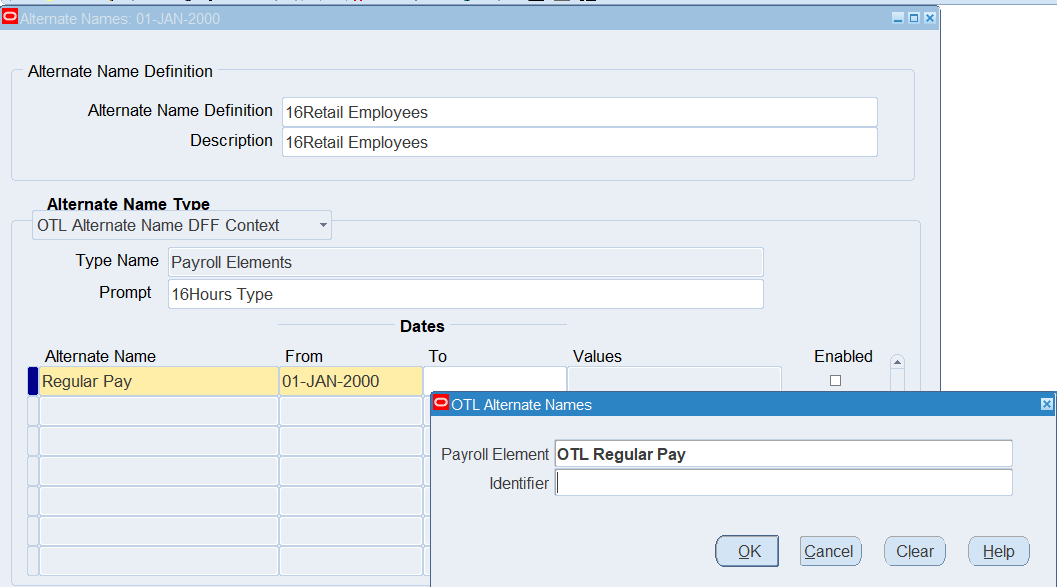Viewport: 1057px width, 587px height.
Task: Minimize the Alternate Names window
Action: coord(897,18)
